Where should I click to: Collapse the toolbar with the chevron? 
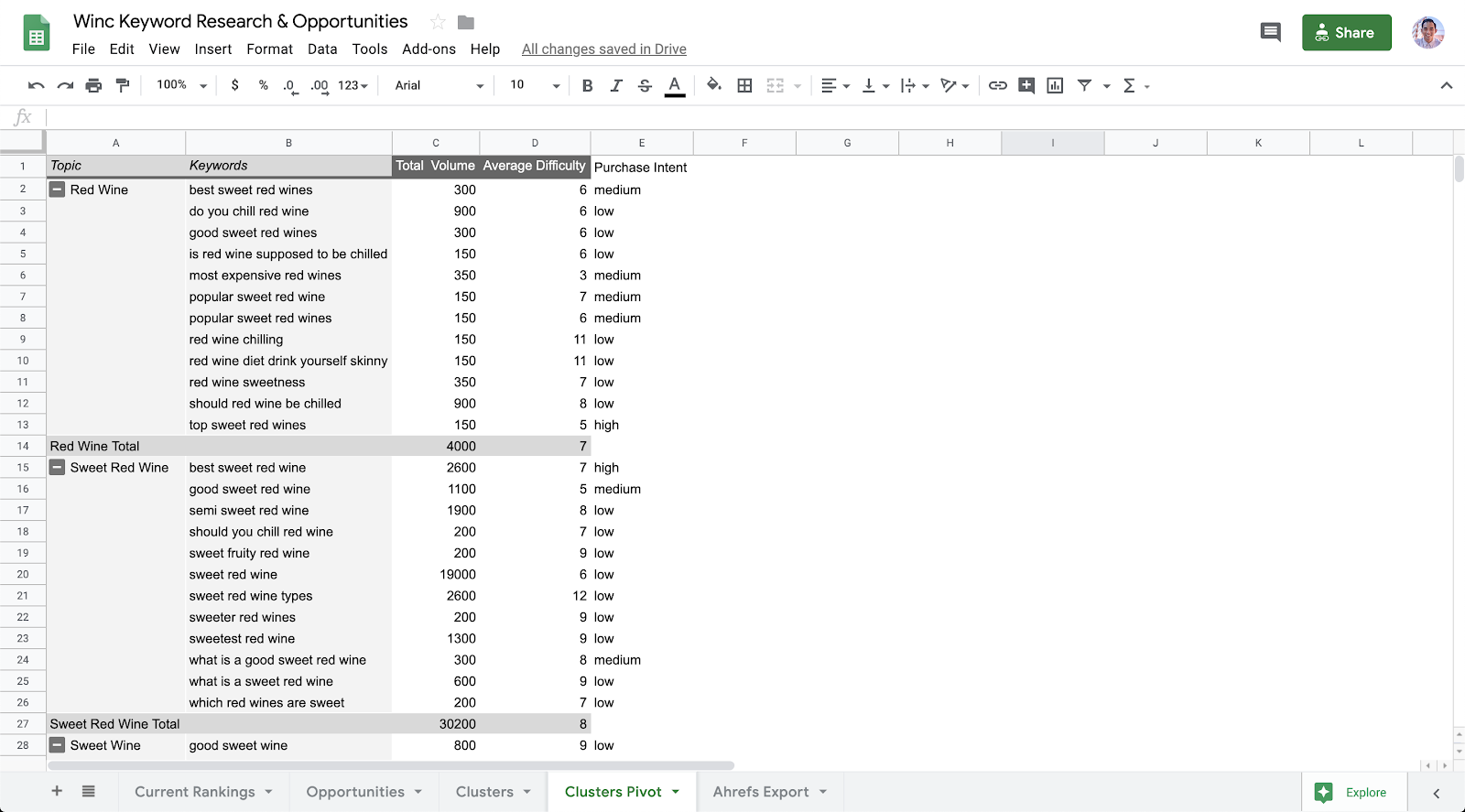[x=1447, y=85]
